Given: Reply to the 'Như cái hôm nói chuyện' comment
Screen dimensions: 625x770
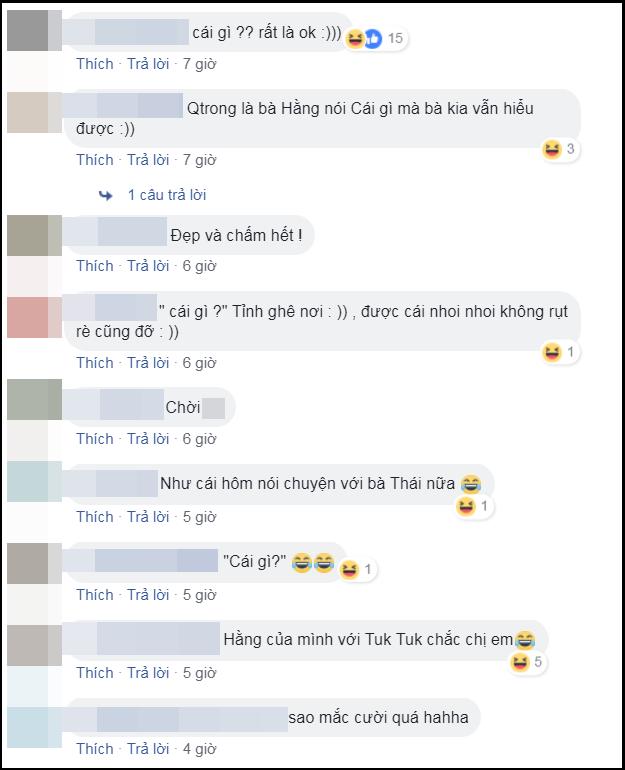Looking at the screenshot, I should 148,517.
